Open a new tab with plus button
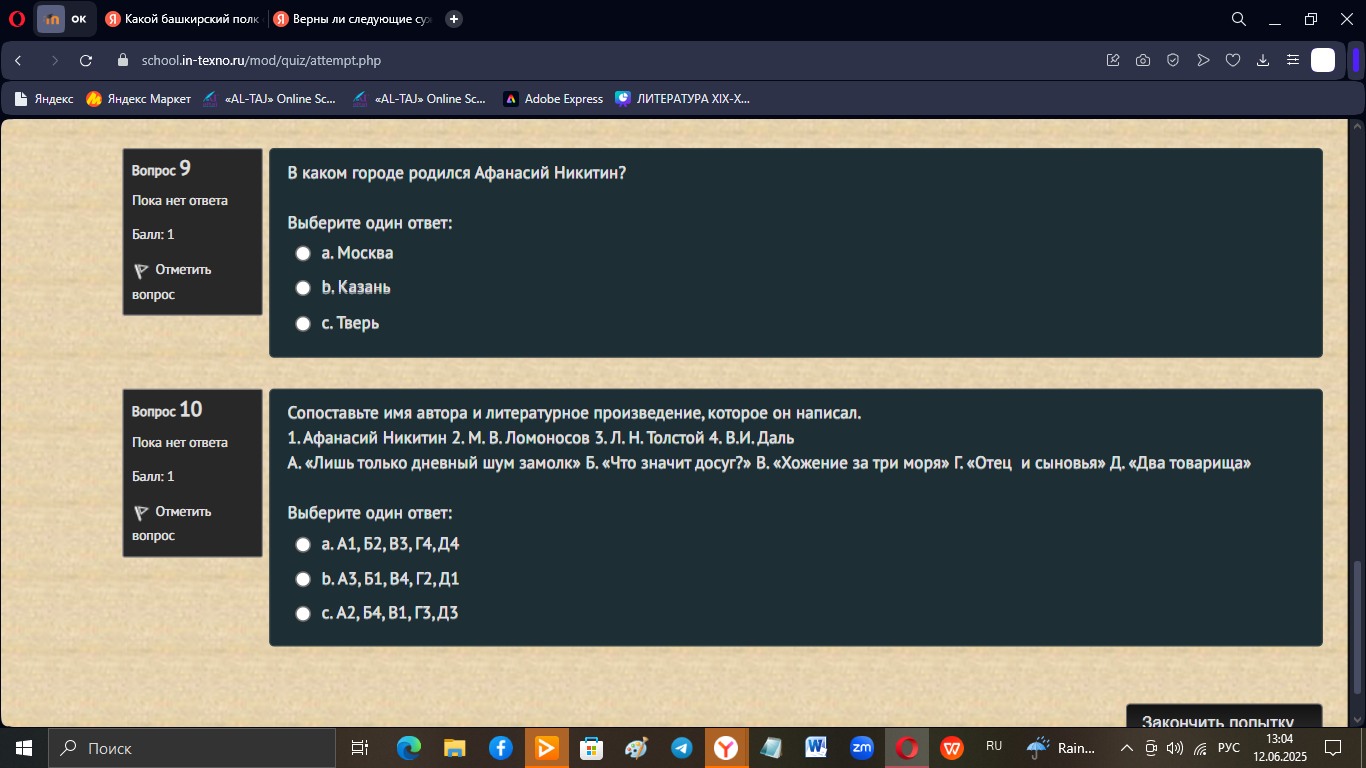 (x=453, y=19)
